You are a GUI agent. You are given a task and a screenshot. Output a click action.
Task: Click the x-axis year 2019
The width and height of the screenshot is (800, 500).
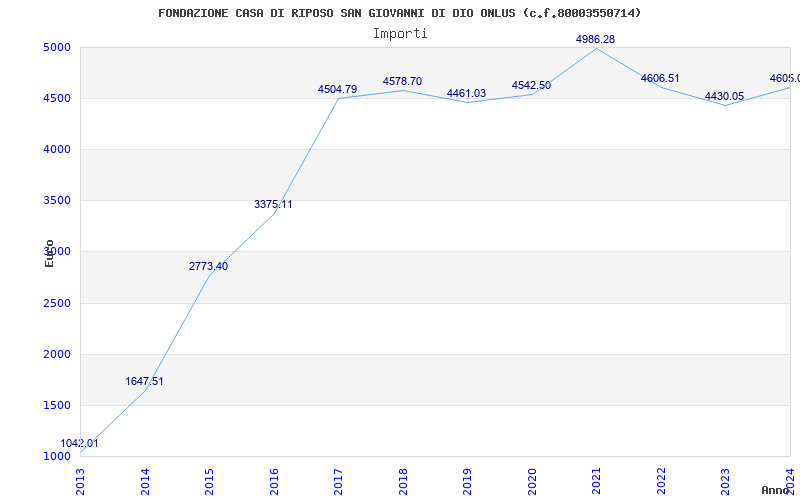468,482
